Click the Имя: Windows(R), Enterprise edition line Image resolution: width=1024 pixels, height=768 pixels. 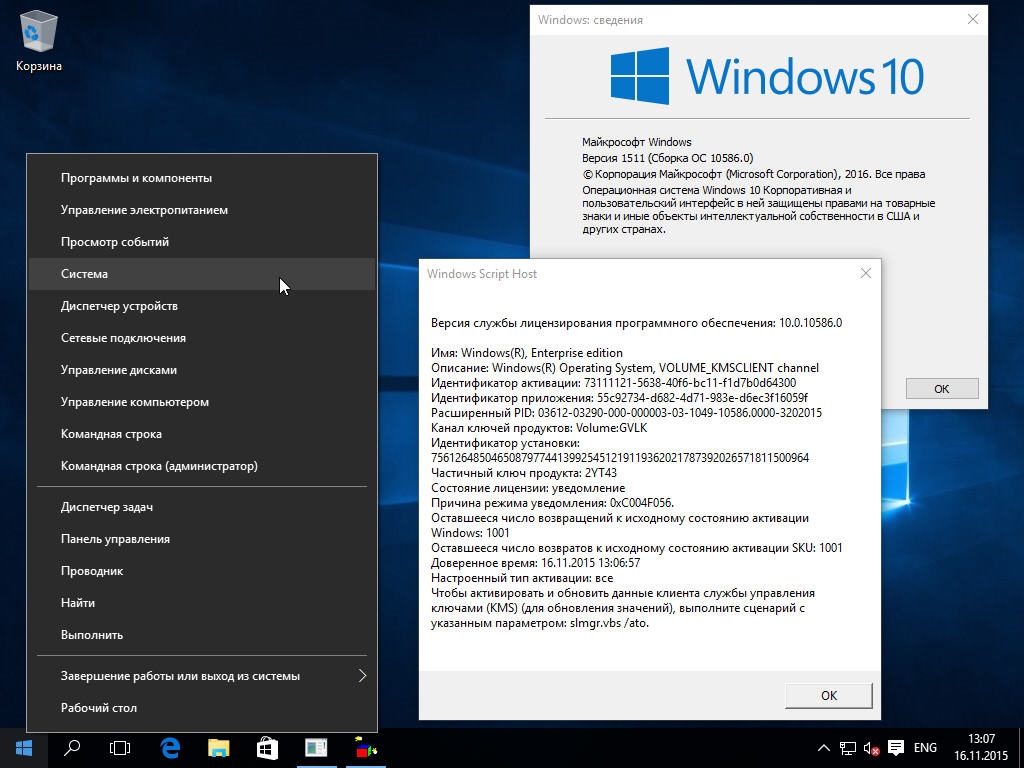point(527,353)
